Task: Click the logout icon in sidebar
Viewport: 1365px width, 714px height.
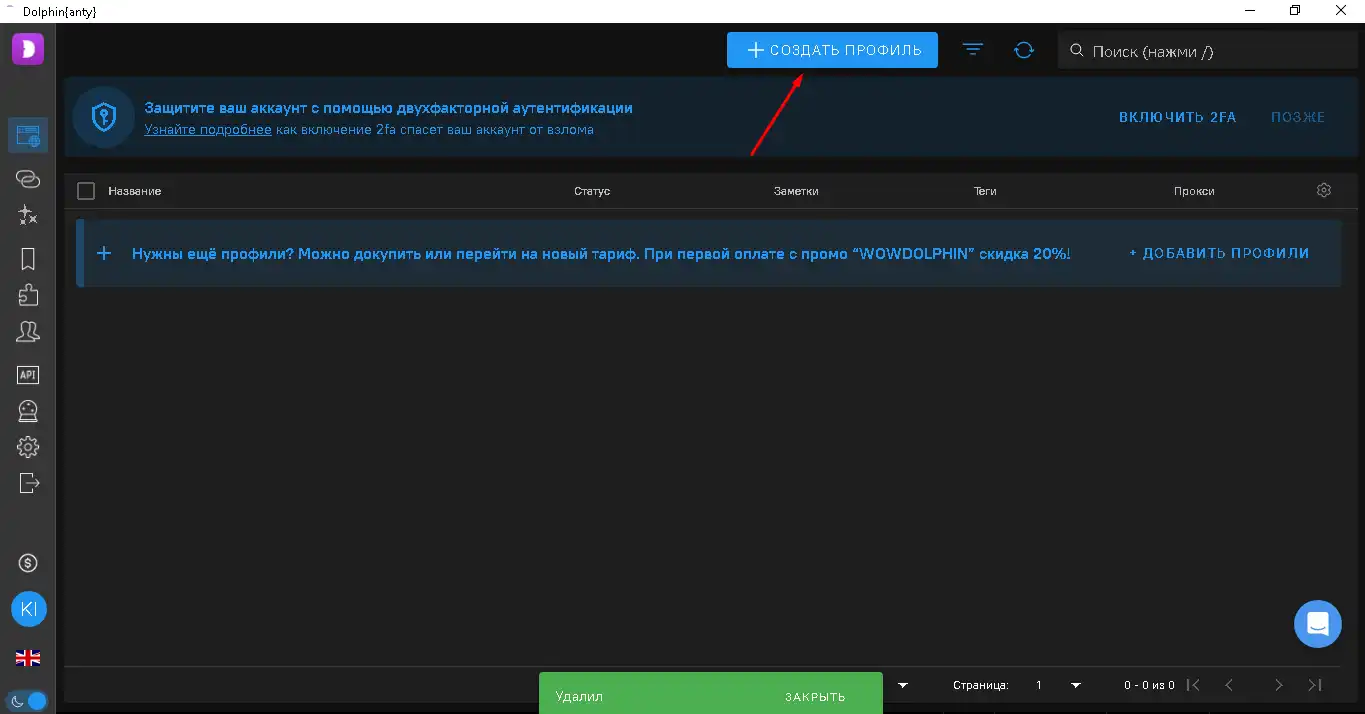Action: [x=29, y=483]
